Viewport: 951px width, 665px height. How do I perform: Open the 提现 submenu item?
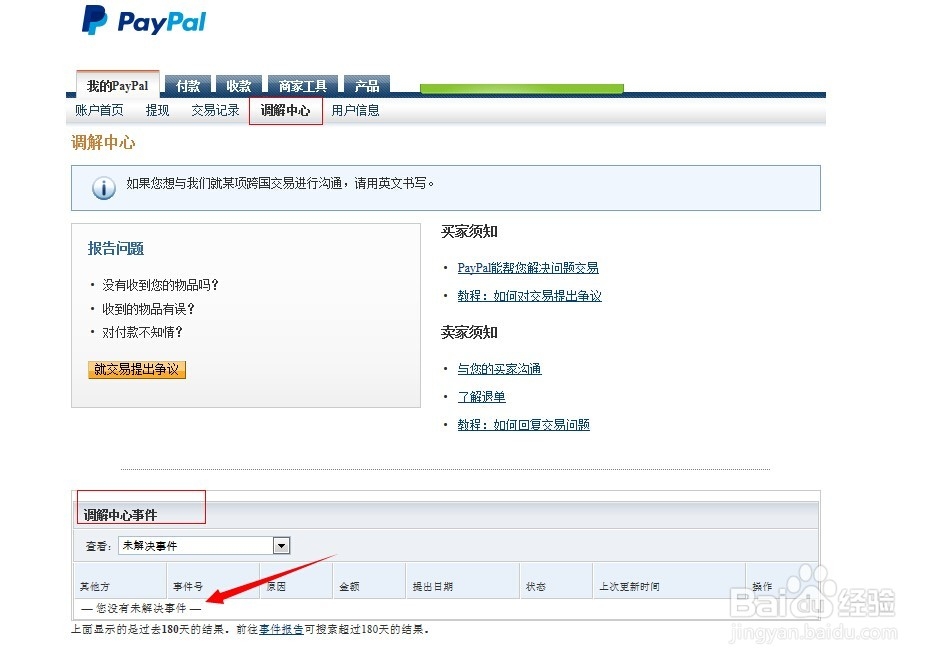click(x=158, y=110)
